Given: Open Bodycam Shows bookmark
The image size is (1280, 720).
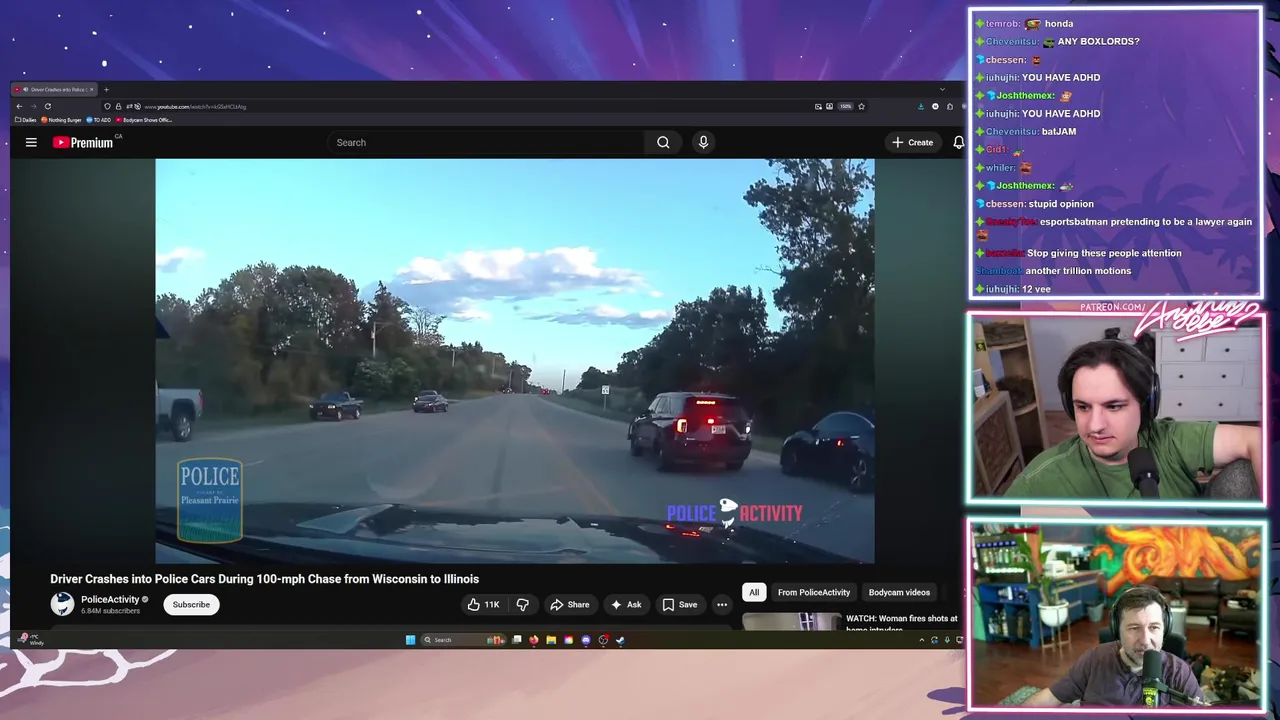Looking at the screenshot, I should pos(144,120).
